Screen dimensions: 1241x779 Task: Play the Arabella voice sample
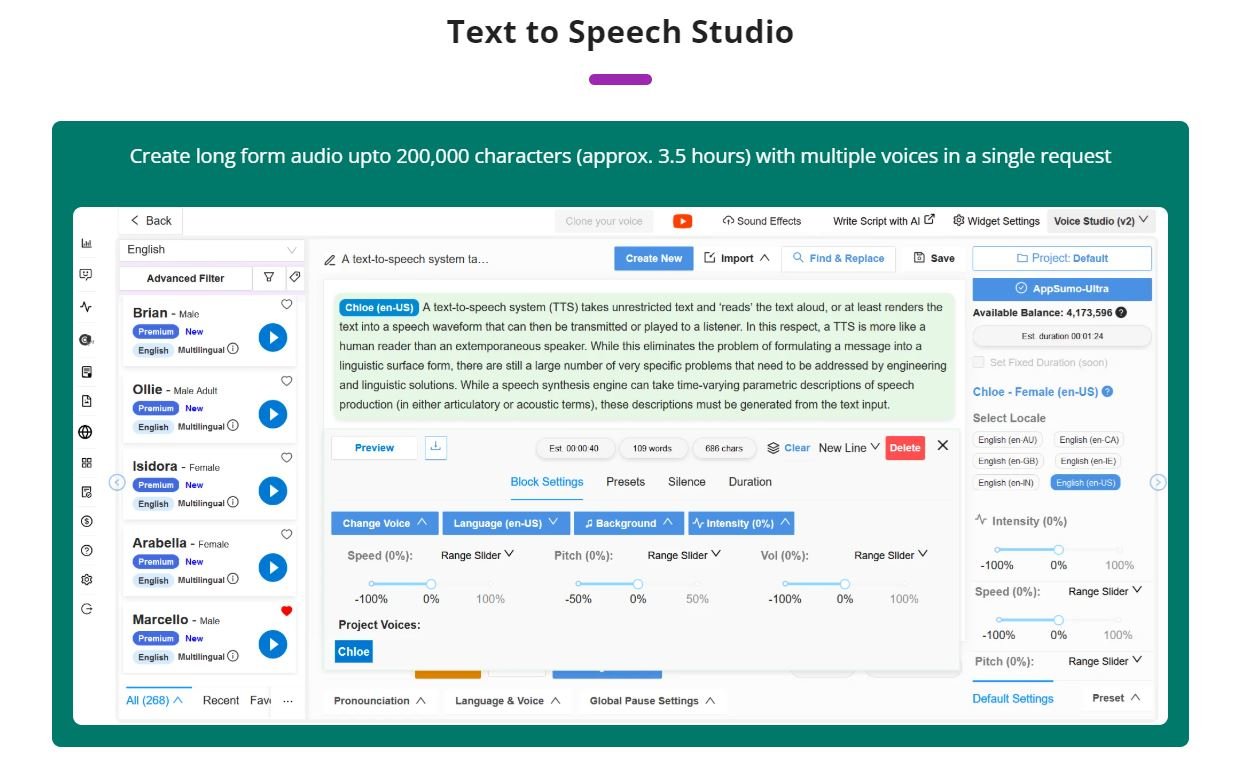[273, 568]
